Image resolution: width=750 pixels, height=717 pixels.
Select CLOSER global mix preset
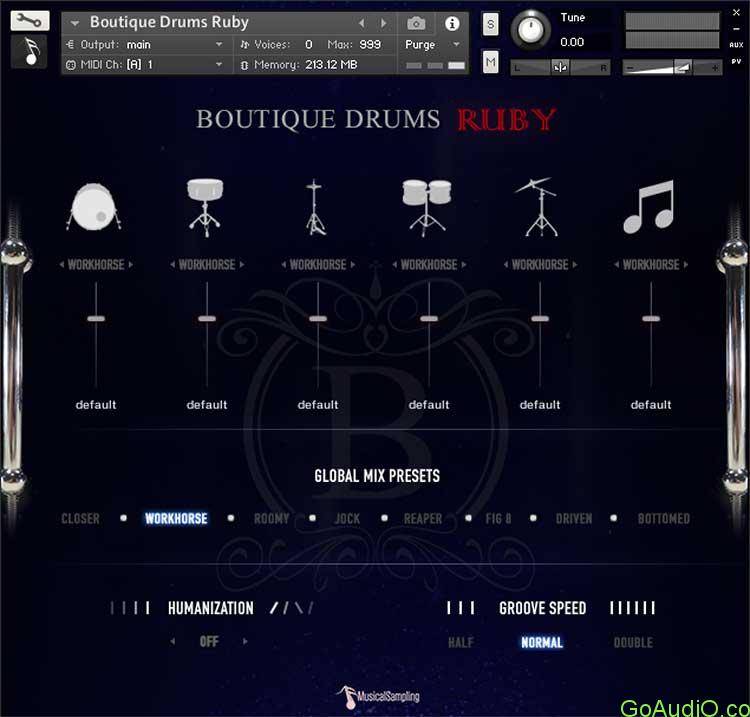pyautogui.click(x=80, y=518)
